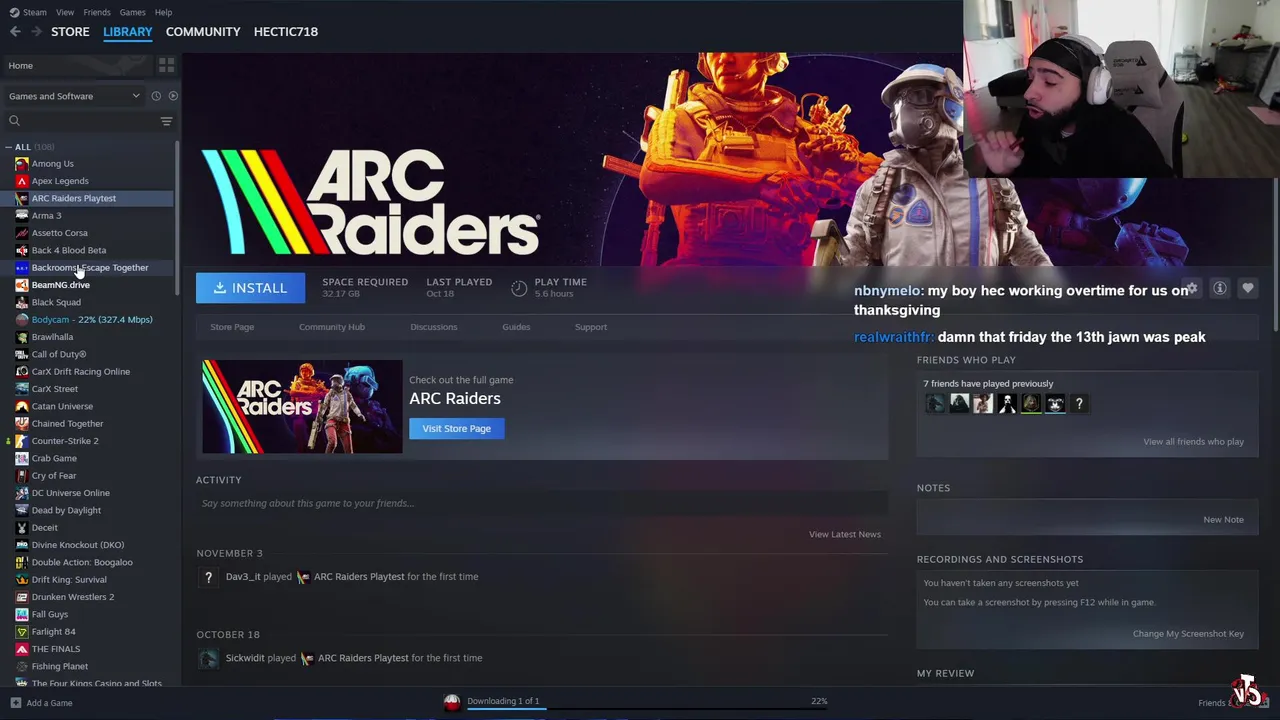The width and height of the screenshot is (1280, 720).
Task: Show game info icon
Action: coord(1220,288)
